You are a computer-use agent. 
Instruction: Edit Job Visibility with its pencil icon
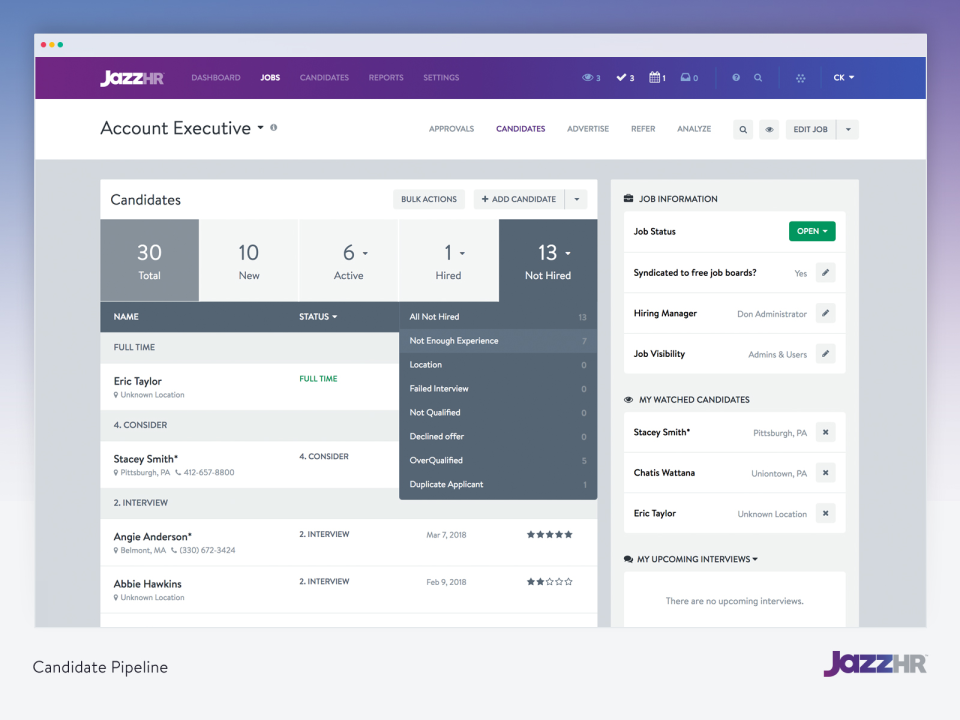824,354
